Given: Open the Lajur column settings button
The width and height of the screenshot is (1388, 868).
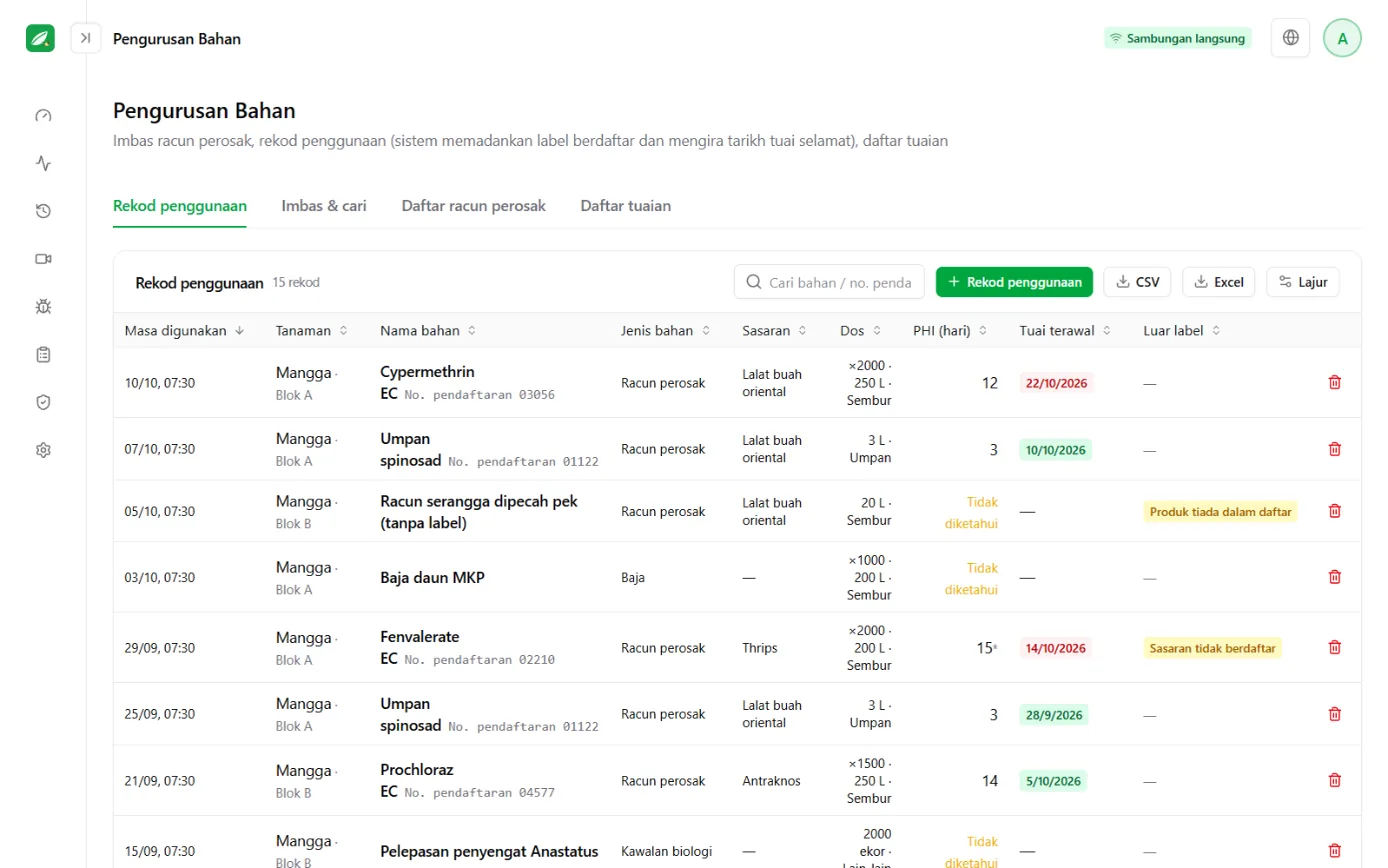Looking at the screenshot, I should [1302, 282].
